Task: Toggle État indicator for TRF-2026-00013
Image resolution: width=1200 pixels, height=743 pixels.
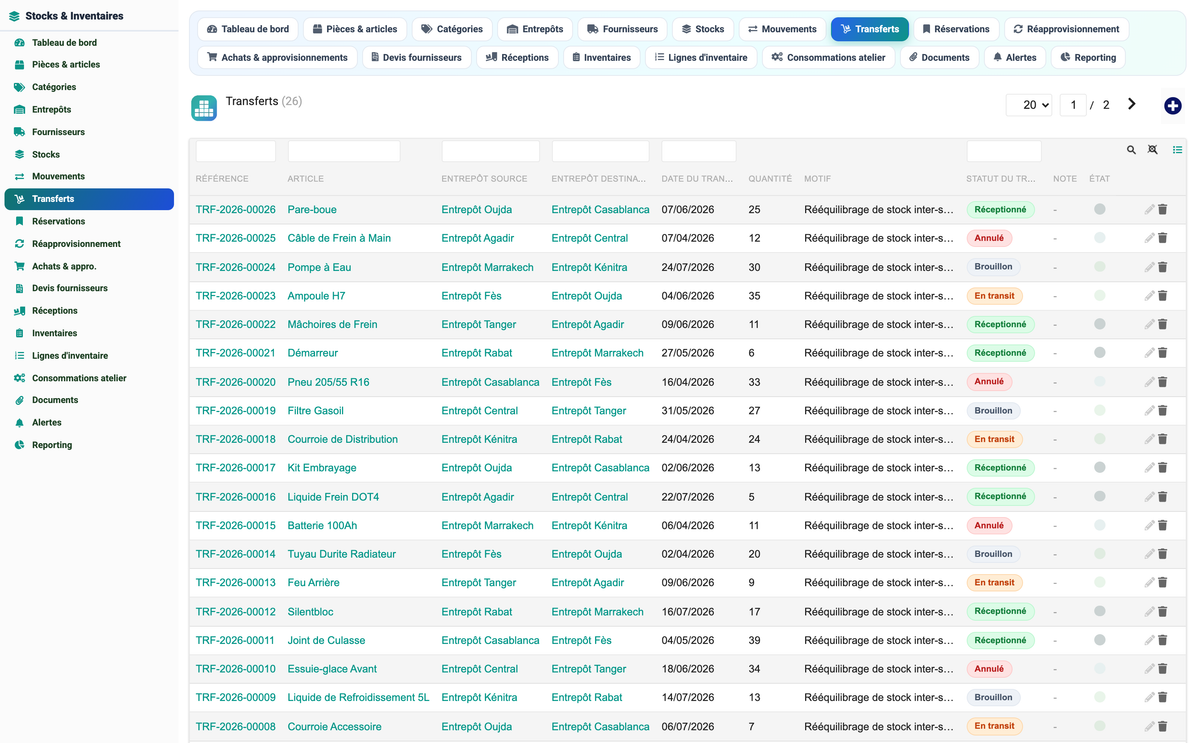Action: [x=1100, y=583]
